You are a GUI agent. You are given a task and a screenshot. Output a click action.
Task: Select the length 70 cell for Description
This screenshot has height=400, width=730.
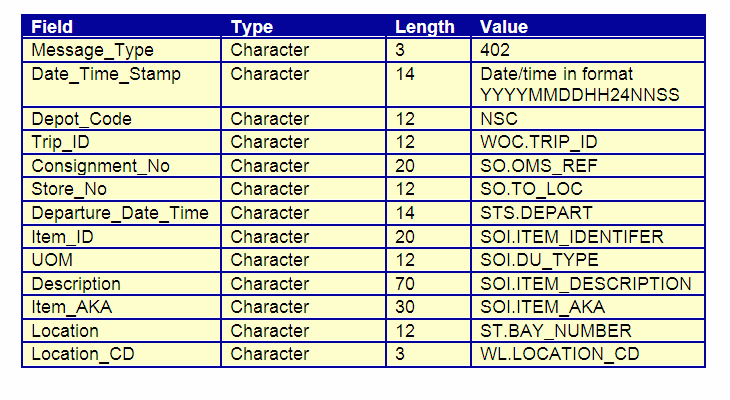pos(428,284)
